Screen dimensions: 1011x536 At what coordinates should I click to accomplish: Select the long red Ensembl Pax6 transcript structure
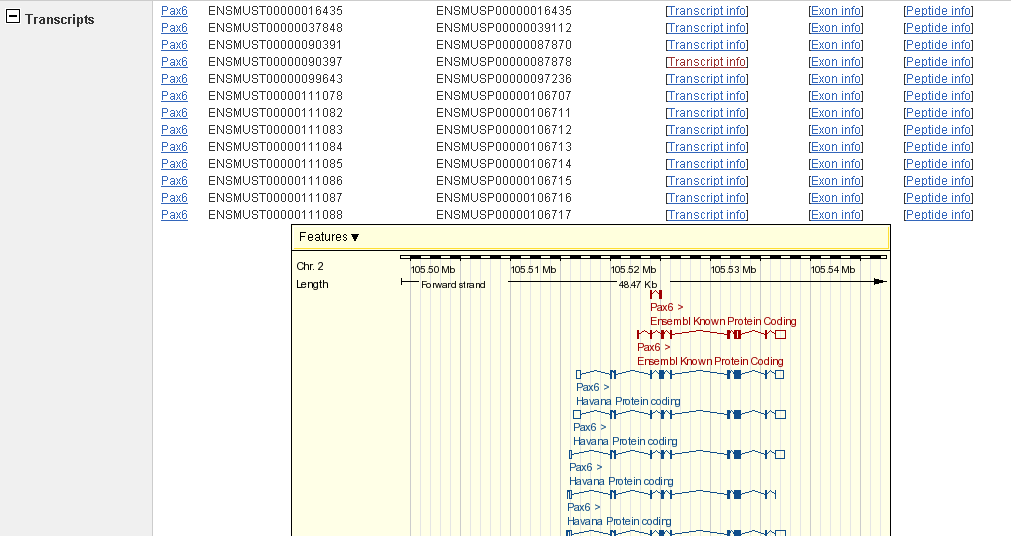[x=711, y=334]
